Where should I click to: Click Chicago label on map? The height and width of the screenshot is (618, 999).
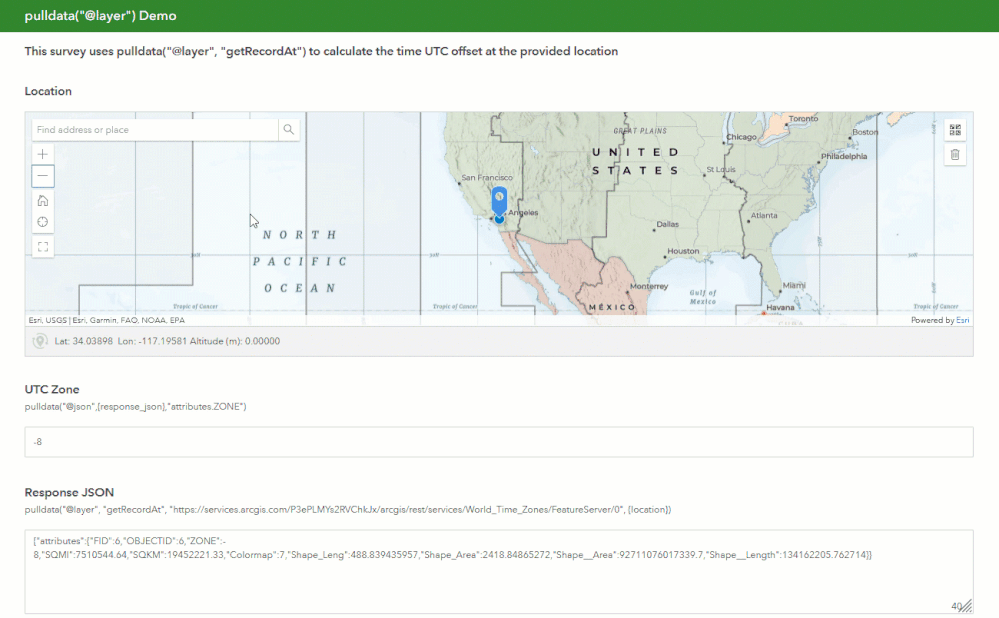pos(742,137)
